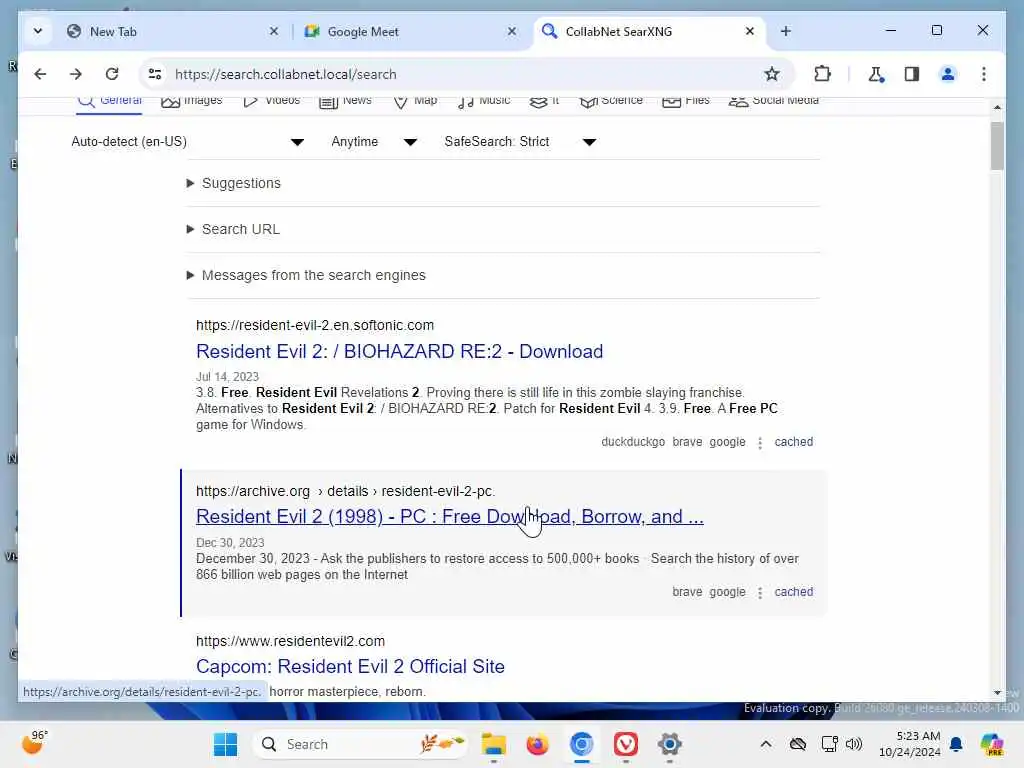Open site information icon in address bar
Viewport: 1024px width, 768px height.
(x=155, y=74)
